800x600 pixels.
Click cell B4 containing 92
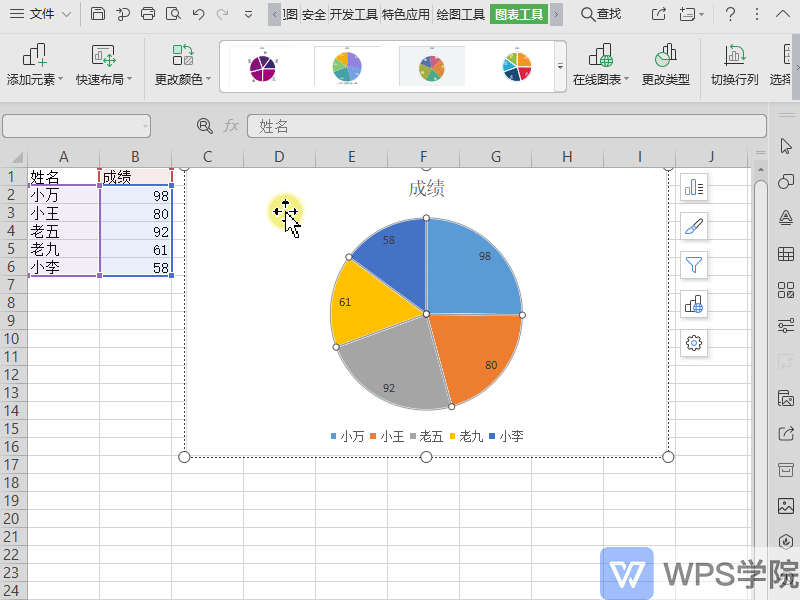(136, 232)
